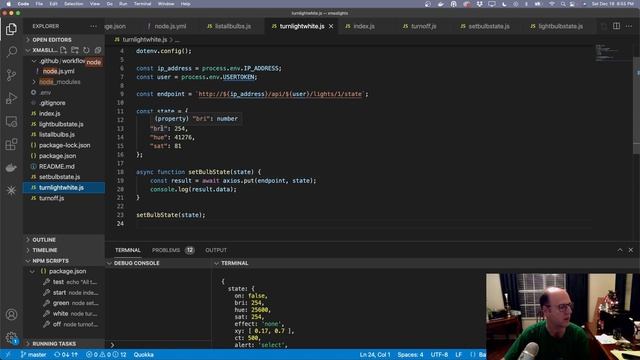The height and width of the screenshot is (360, 640).
Task: Open setbulbstate.js in the explorer
Action: click(x=59, y=177)
